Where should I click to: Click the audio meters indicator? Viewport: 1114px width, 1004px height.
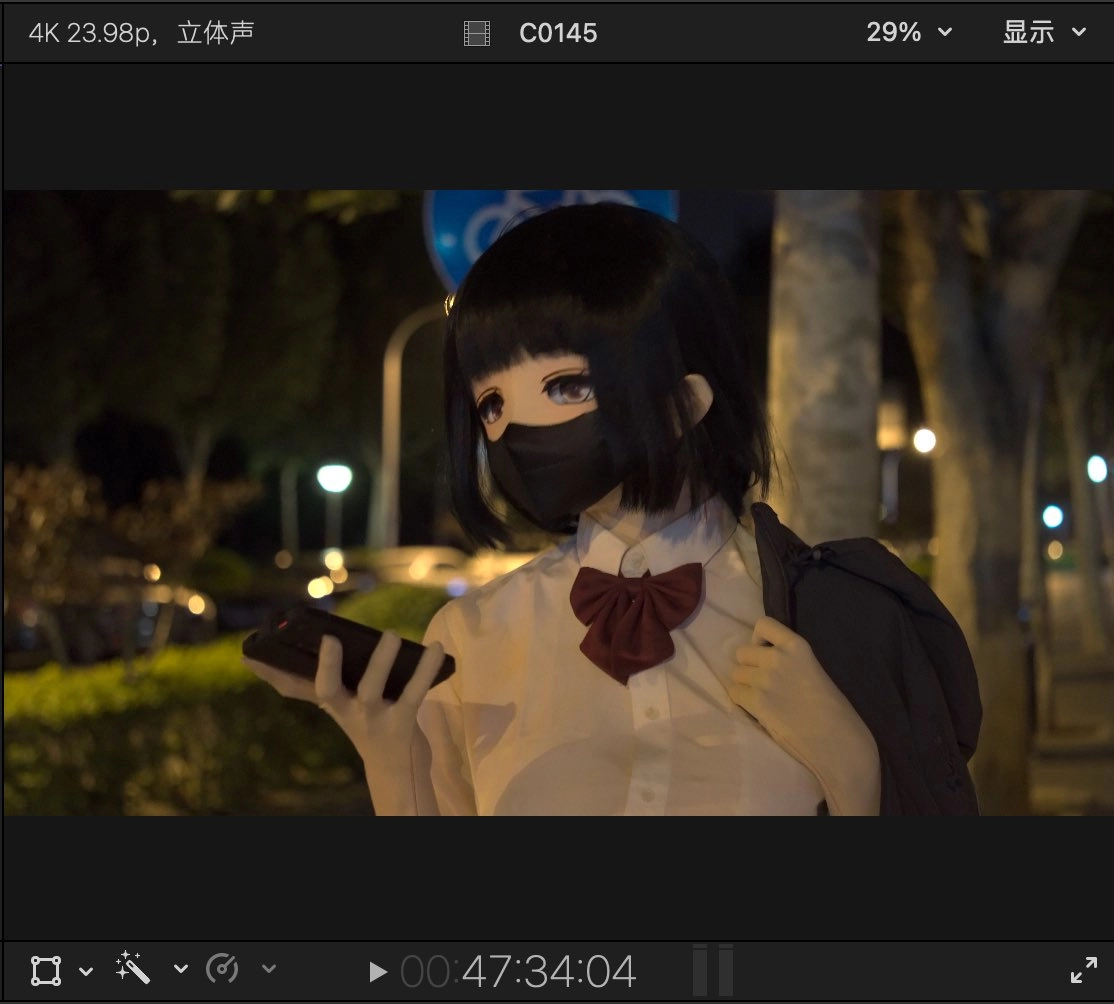713,970
